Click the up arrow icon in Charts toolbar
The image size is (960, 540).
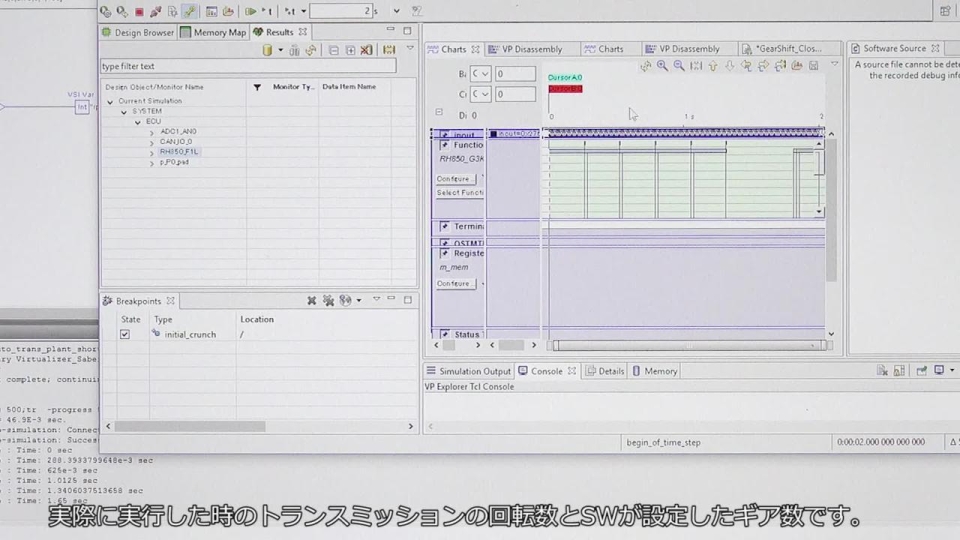[713, 66]
